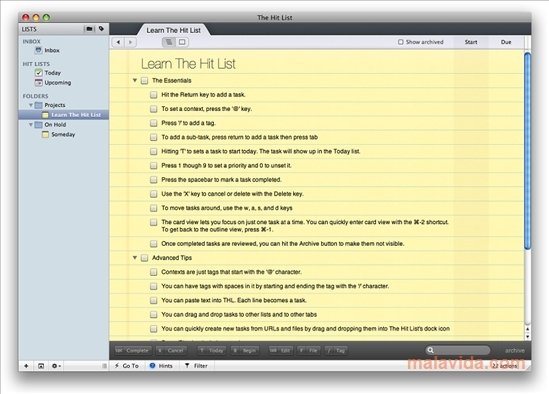
Task: Collapse the Advanced Tips group
Action: pos(135,258)
